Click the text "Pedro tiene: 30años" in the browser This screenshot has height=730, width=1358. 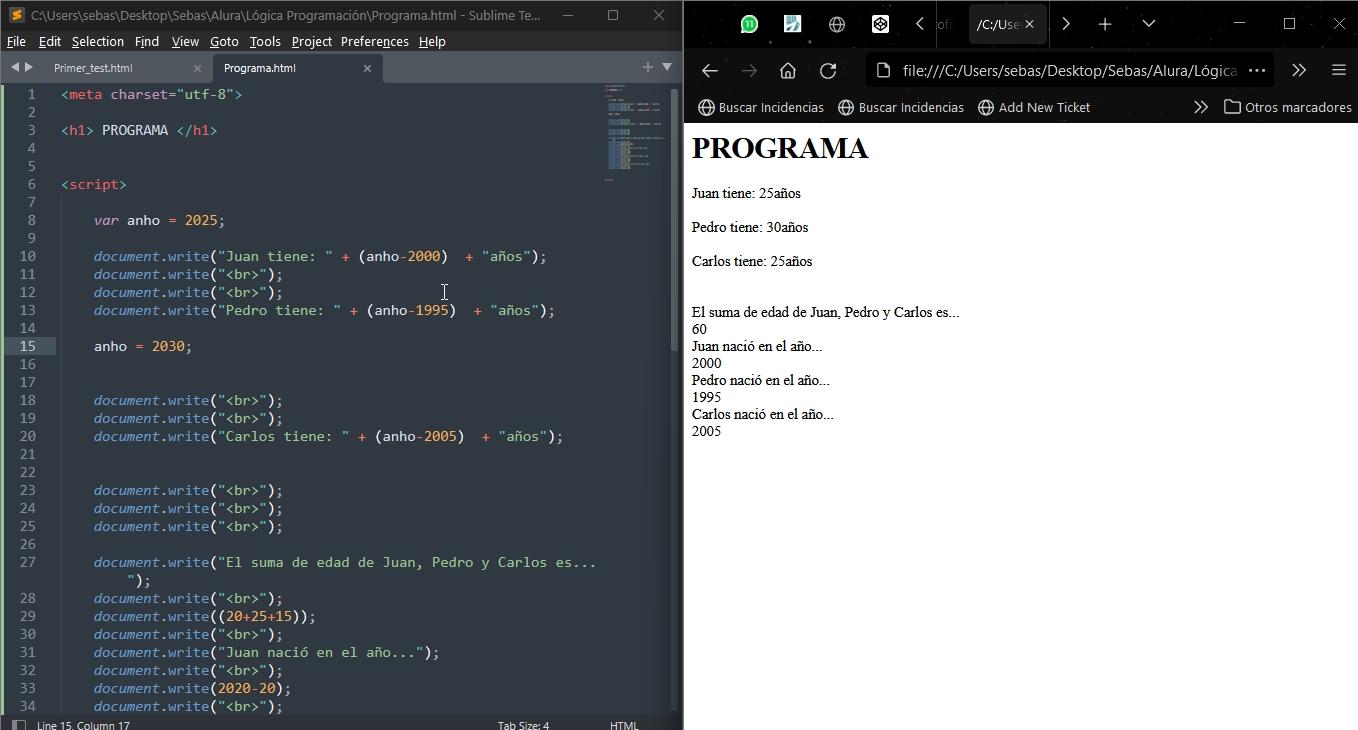750,227
